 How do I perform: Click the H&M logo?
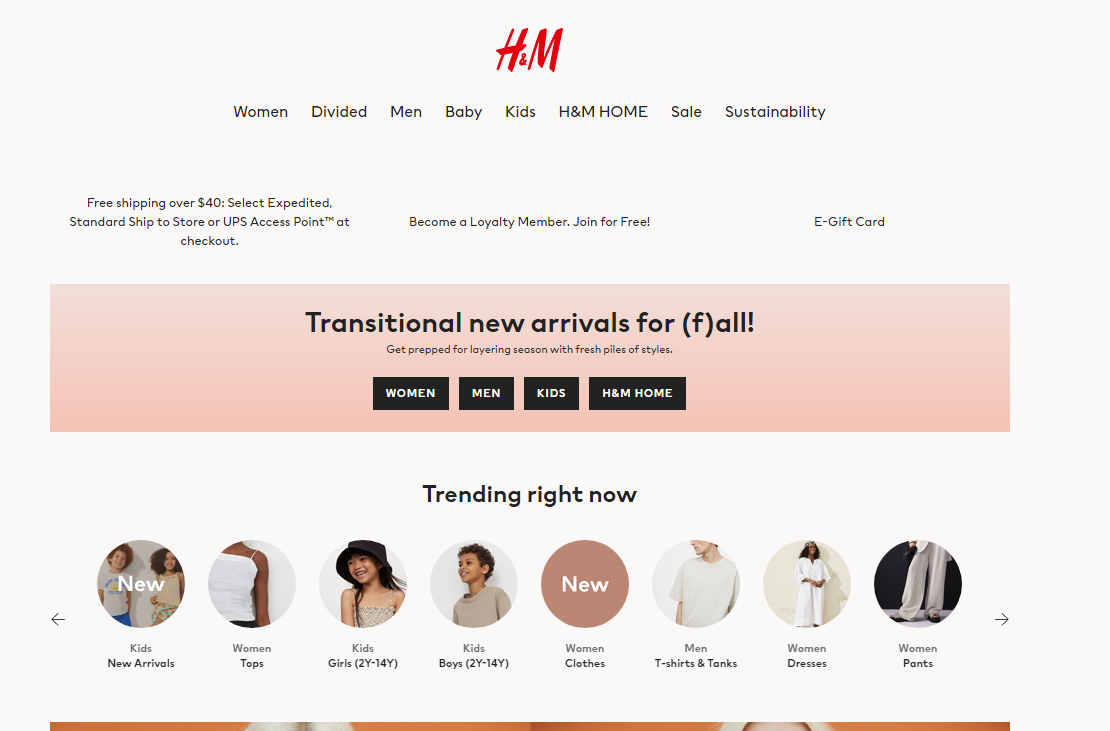530,50
